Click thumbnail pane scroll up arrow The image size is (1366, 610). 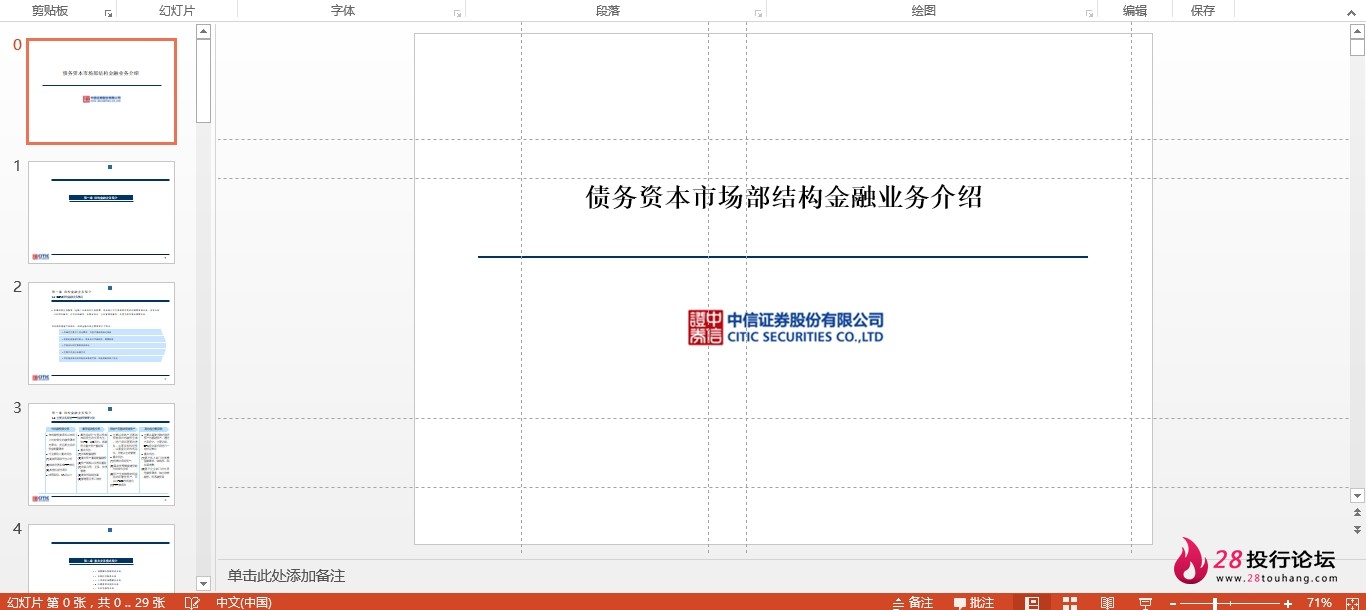(204, 31)
